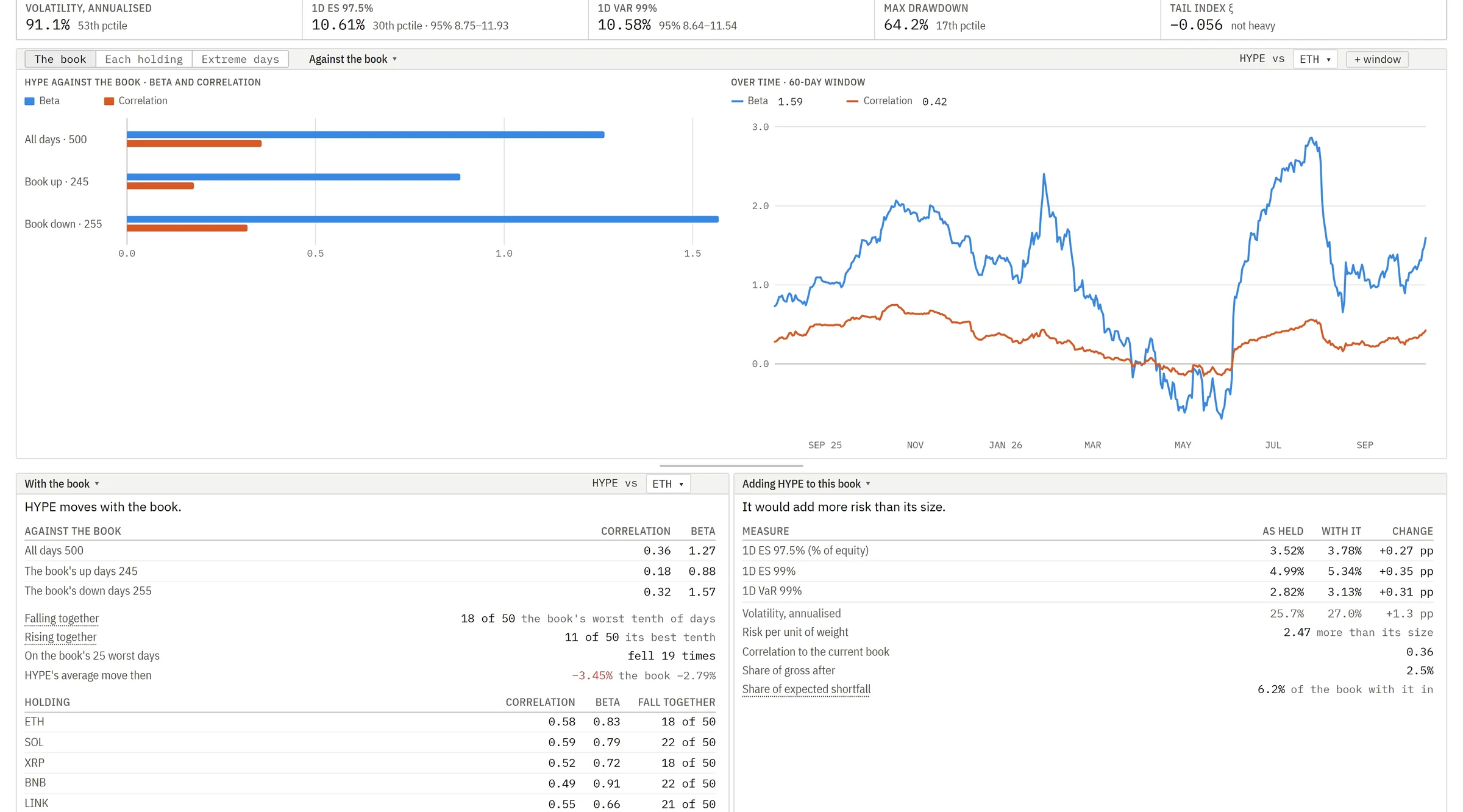
Task: Click the All days · 500 beta bar
Action: (366, 135)
